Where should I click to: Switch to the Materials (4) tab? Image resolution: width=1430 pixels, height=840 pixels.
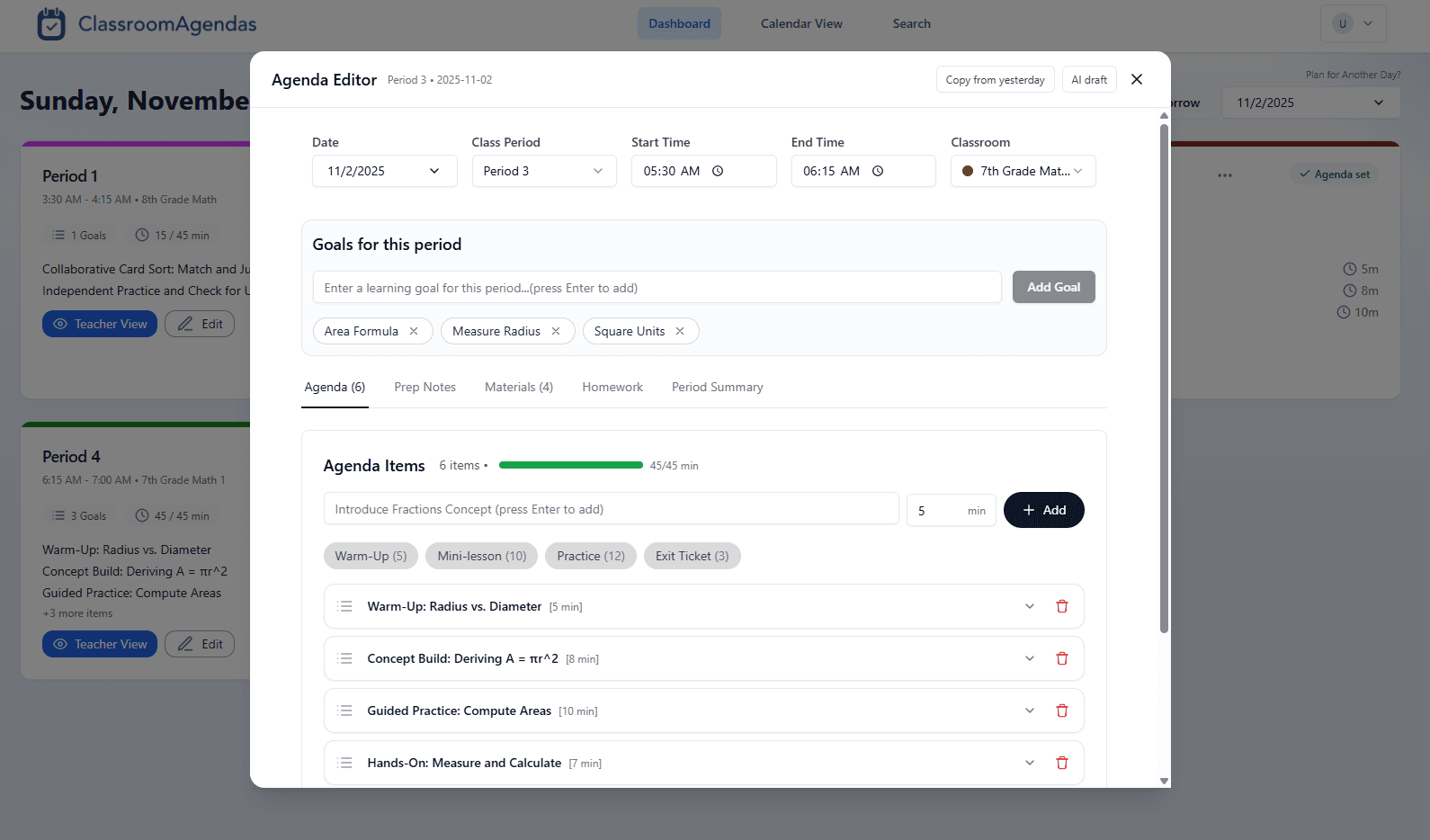(x=519, y=388)
